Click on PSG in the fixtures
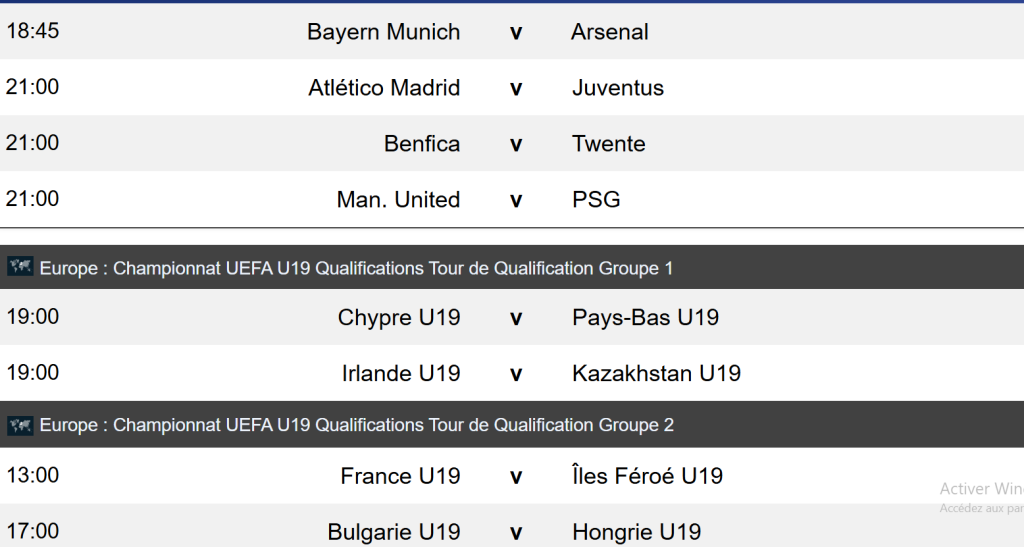The image size is (1024, 547). (x=596, y=200)
